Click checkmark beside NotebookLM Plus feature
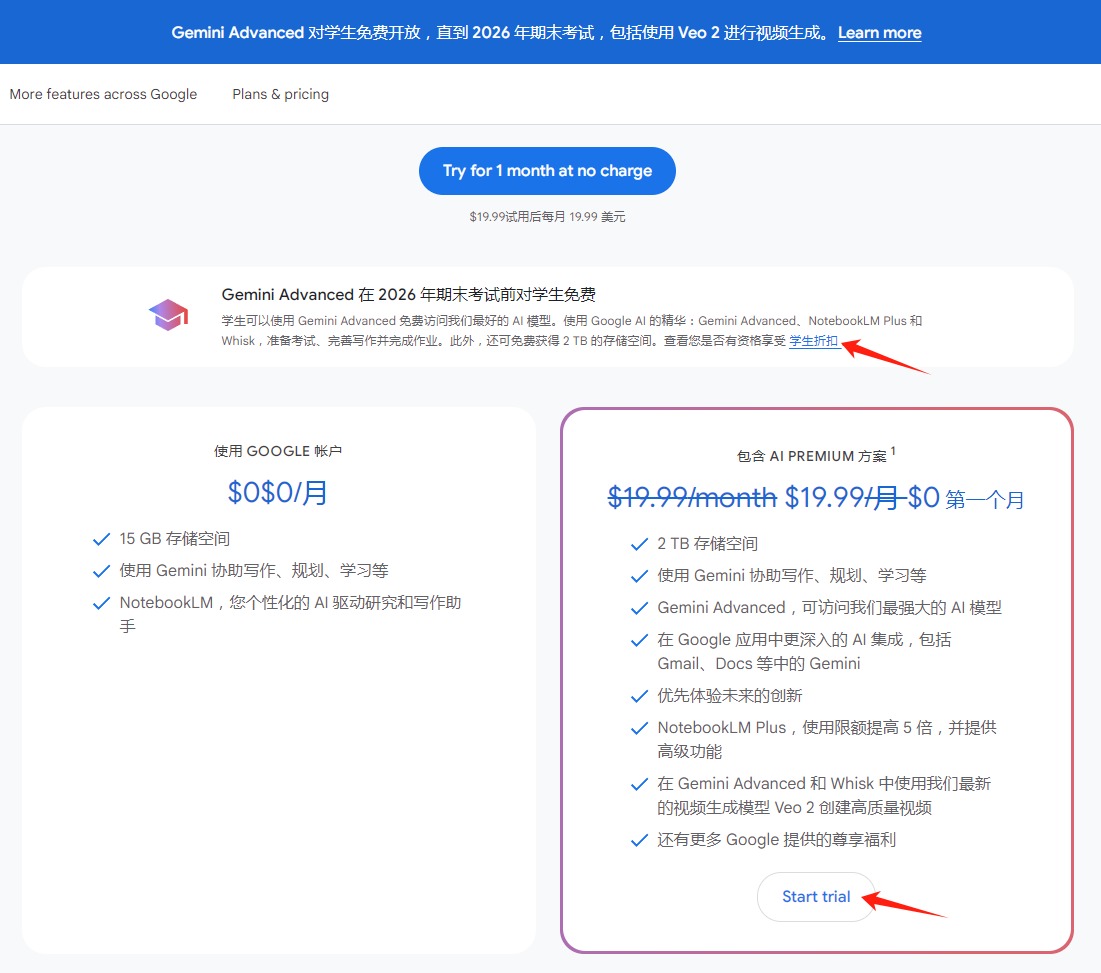Viewport: 1101px width, 973px height. coord(639,728)
